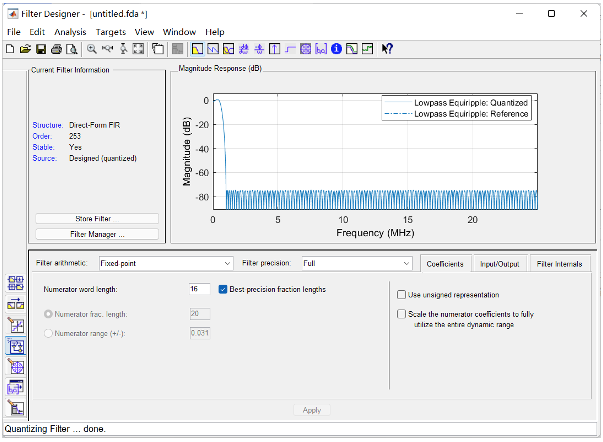This screenshot has height=442, width=603.
Task: Enable Use unsigned representation checkbox
Action: [x=401, y=295]
